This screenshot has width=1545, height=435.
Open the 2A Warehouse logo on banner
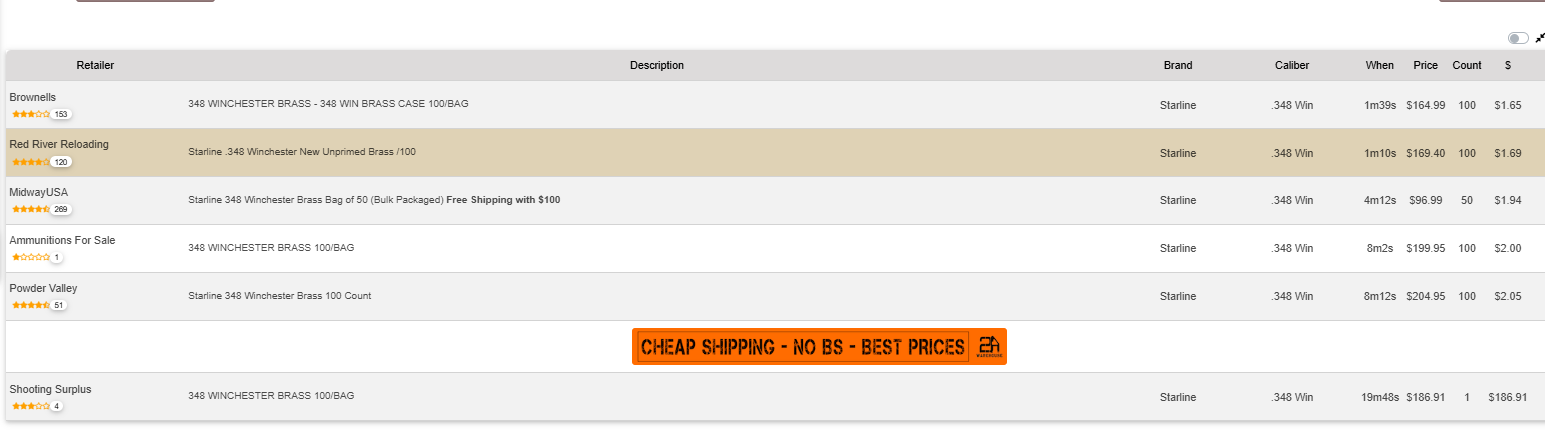(x=988, y=346)
